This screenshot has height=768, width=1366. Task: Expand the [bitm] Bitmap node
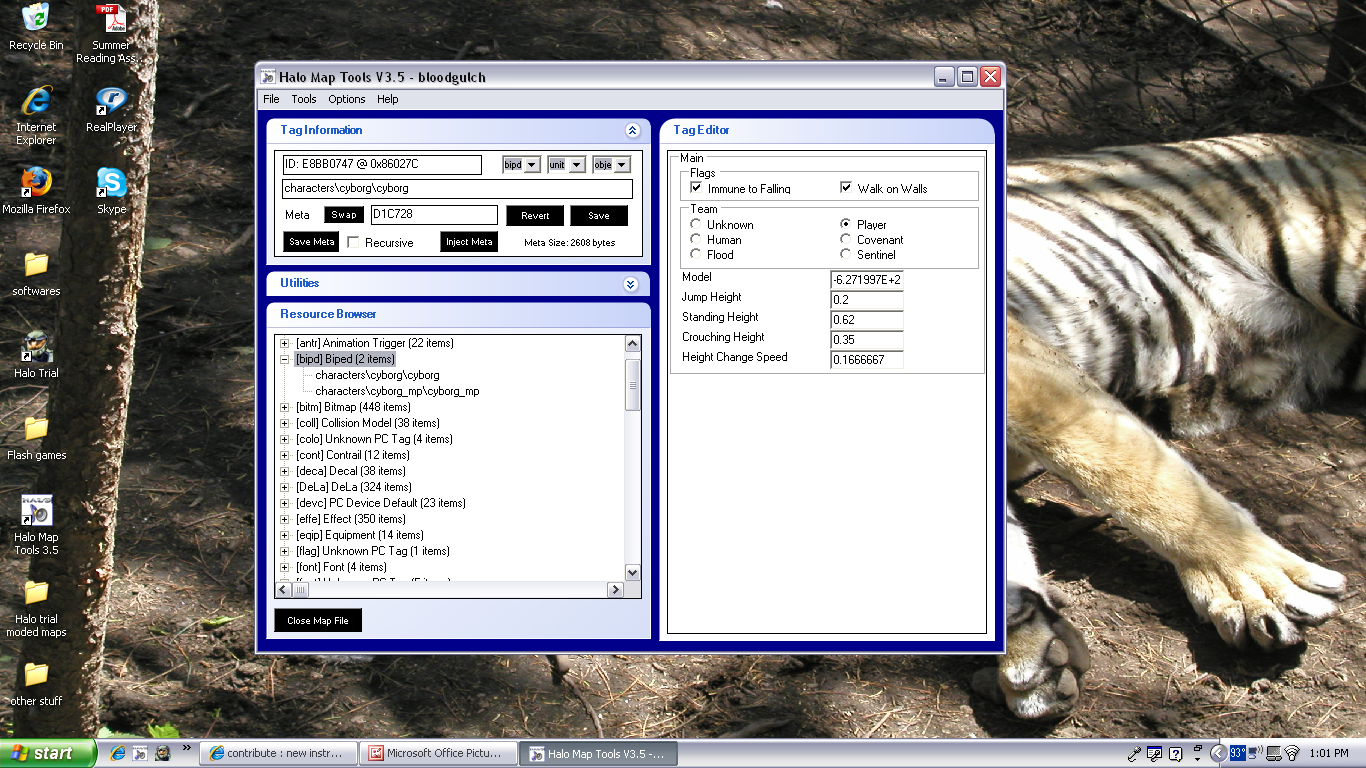pyautogui.click(x=285, y=407)
